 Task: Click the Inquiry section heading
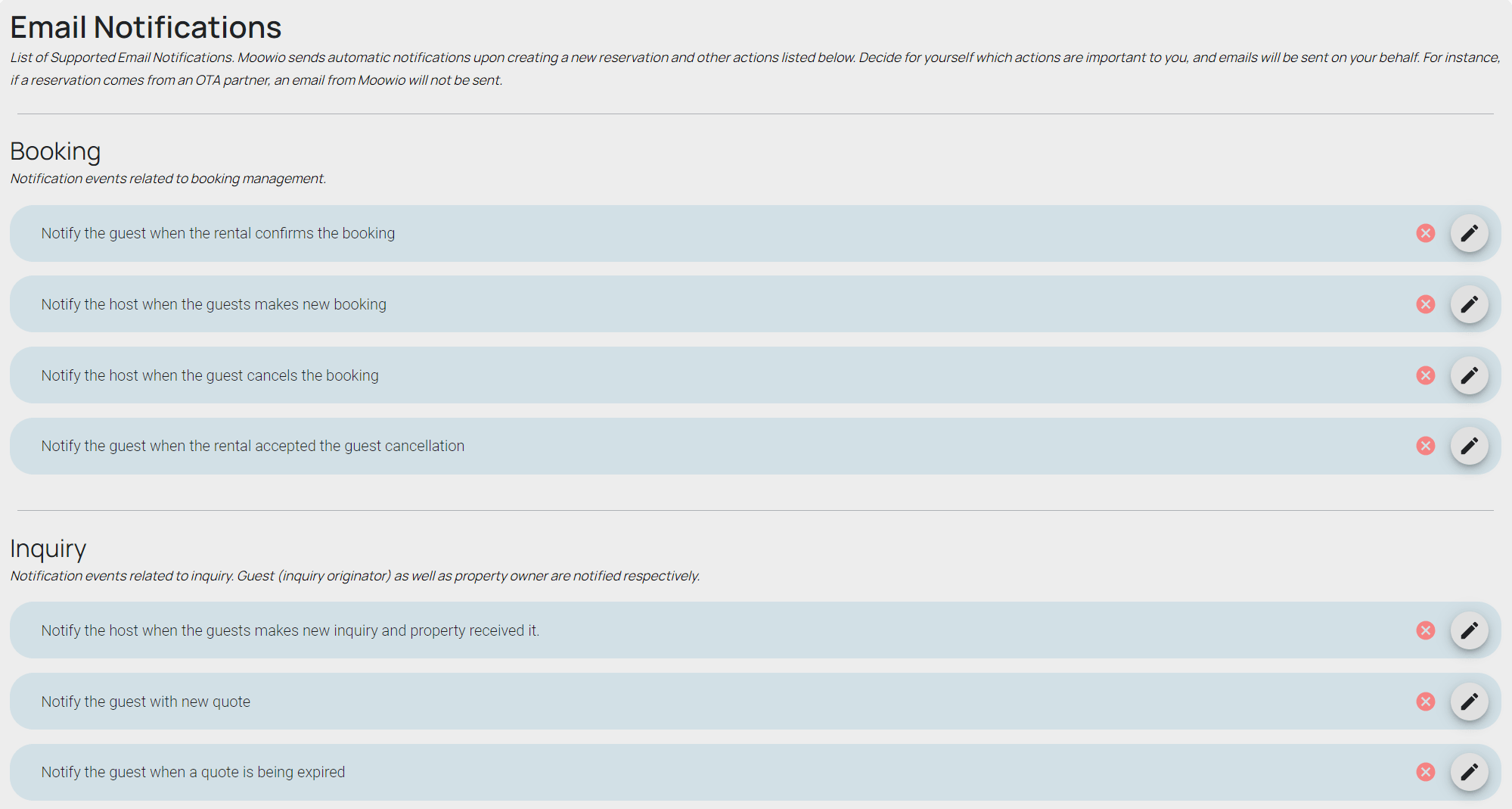click(x=48, y=549)
